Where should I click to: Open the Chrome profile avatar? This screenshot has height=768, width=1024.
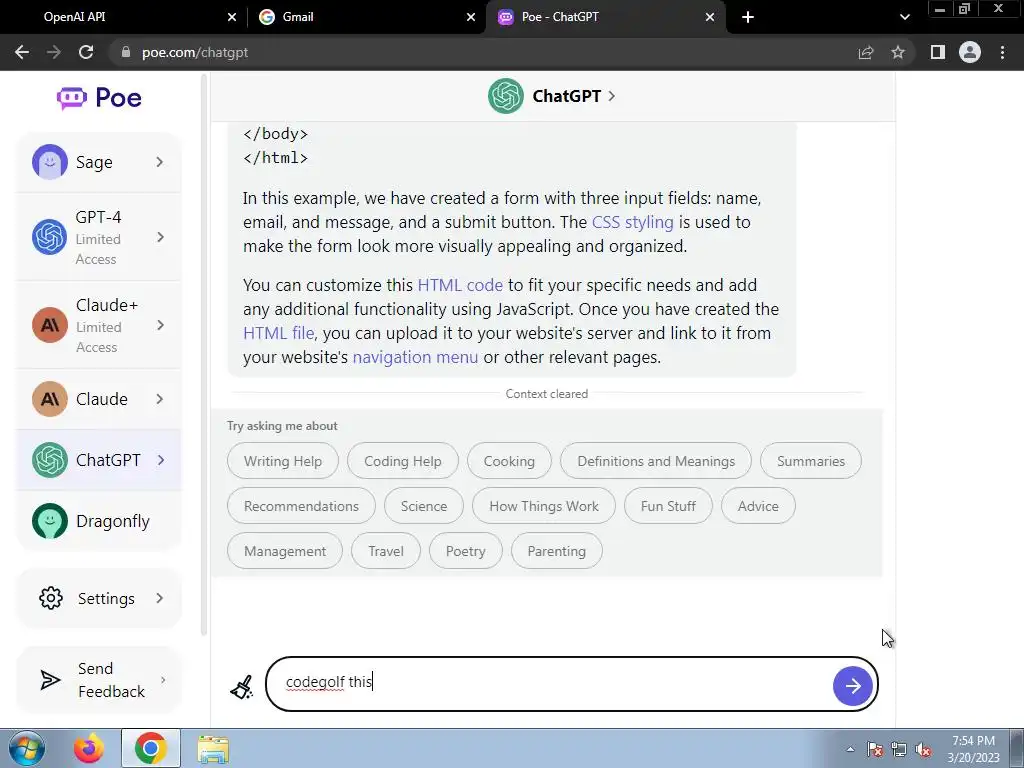tap(970, 52)
